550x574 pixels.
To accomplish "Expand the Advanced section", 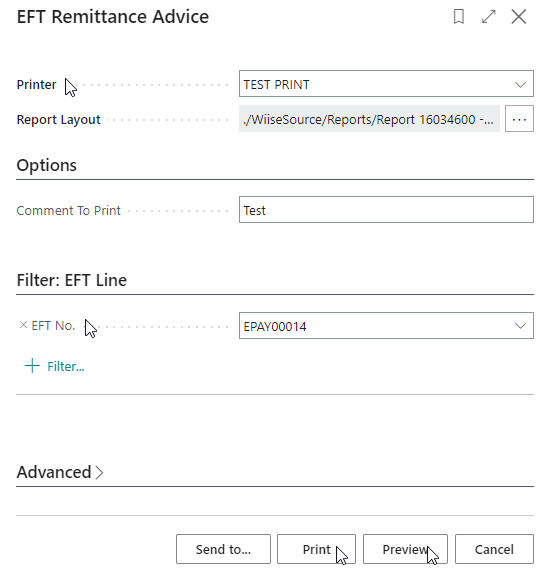I will pos(54,472).
